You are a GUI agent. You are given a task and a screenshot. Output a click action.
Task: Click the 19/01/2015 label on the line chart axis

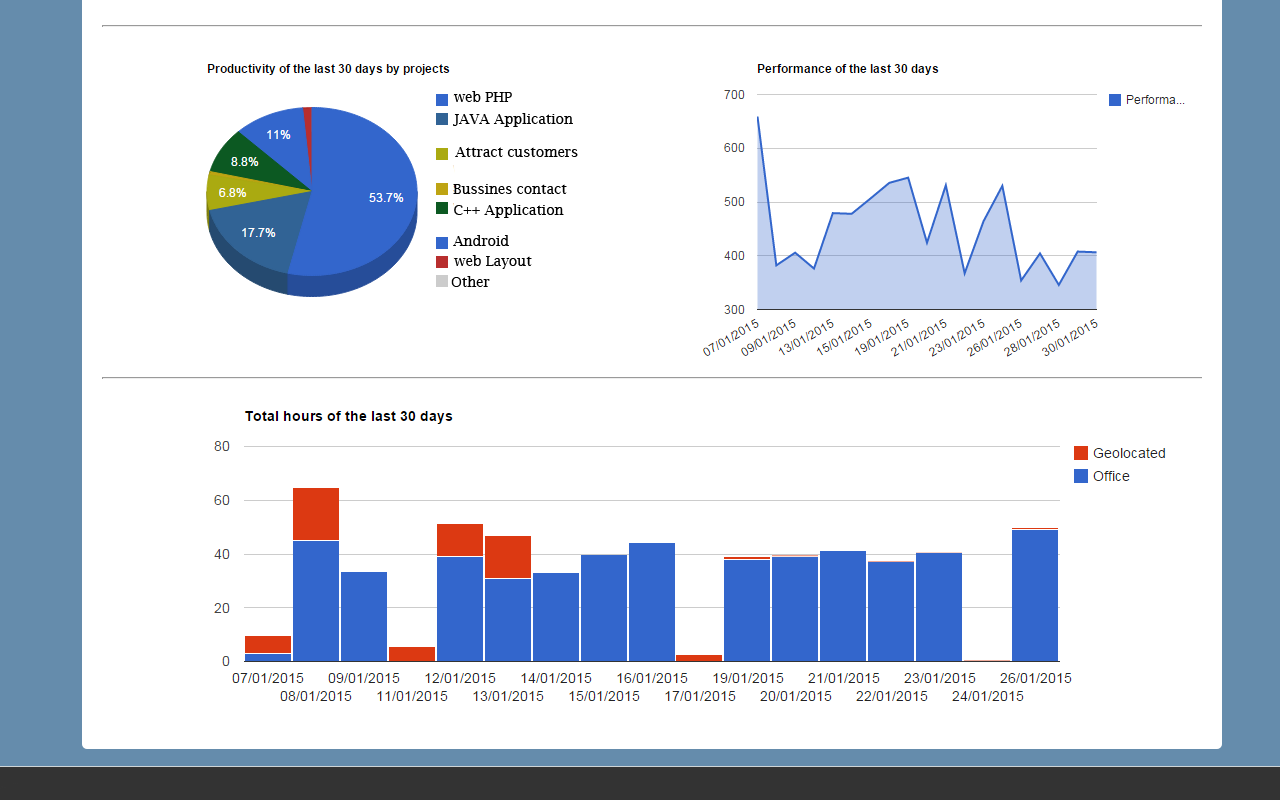tap(881, 340)
